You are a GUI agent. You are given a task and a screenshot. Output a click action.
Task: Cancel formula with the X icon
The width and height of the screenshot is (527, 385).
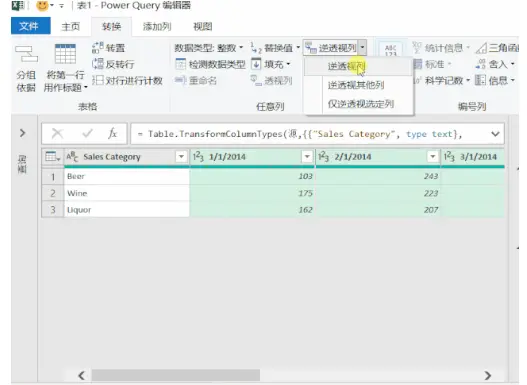click(57, 134)
